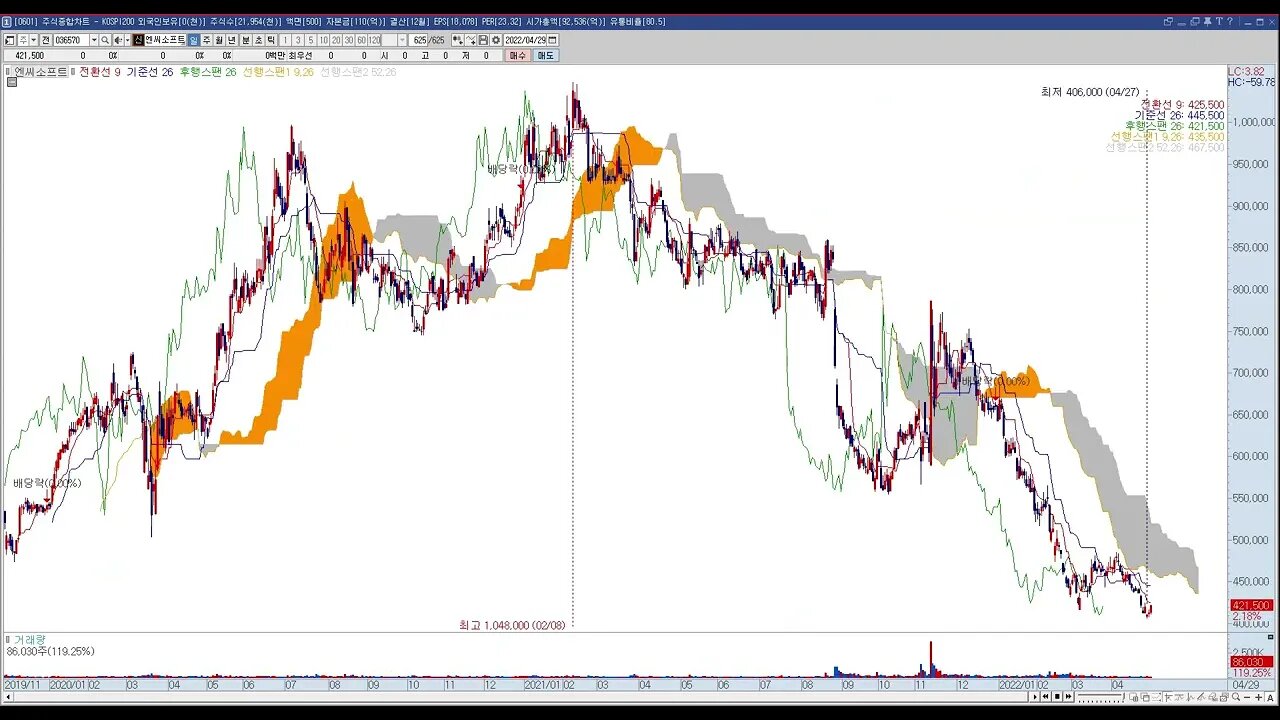This screenshot has height=720, width=1280.
Task: Zoom chart with bottom magnifier icon
Action: pyautogui.click(x=1236, y=697)
